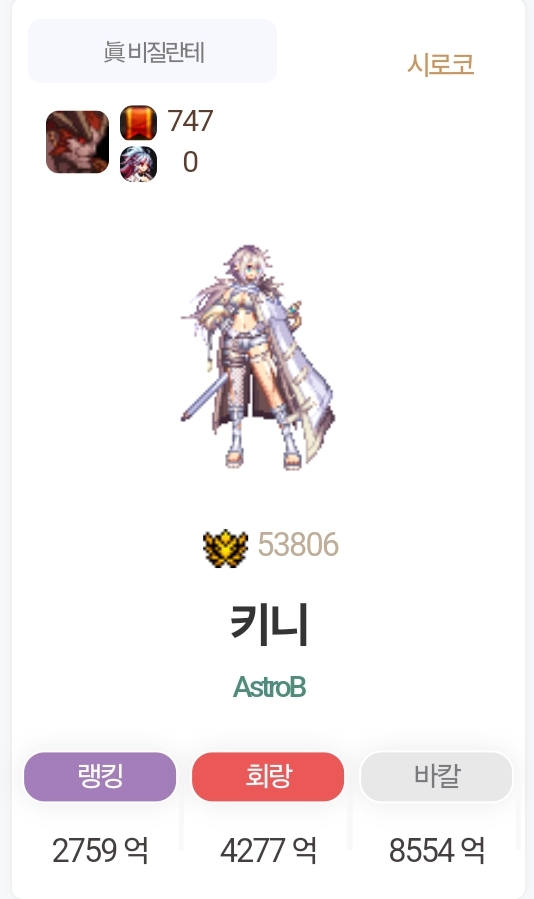The image size is (534, 899).
Task: Click the red demon boss portrait icon
Action: [x=77, y=142]
